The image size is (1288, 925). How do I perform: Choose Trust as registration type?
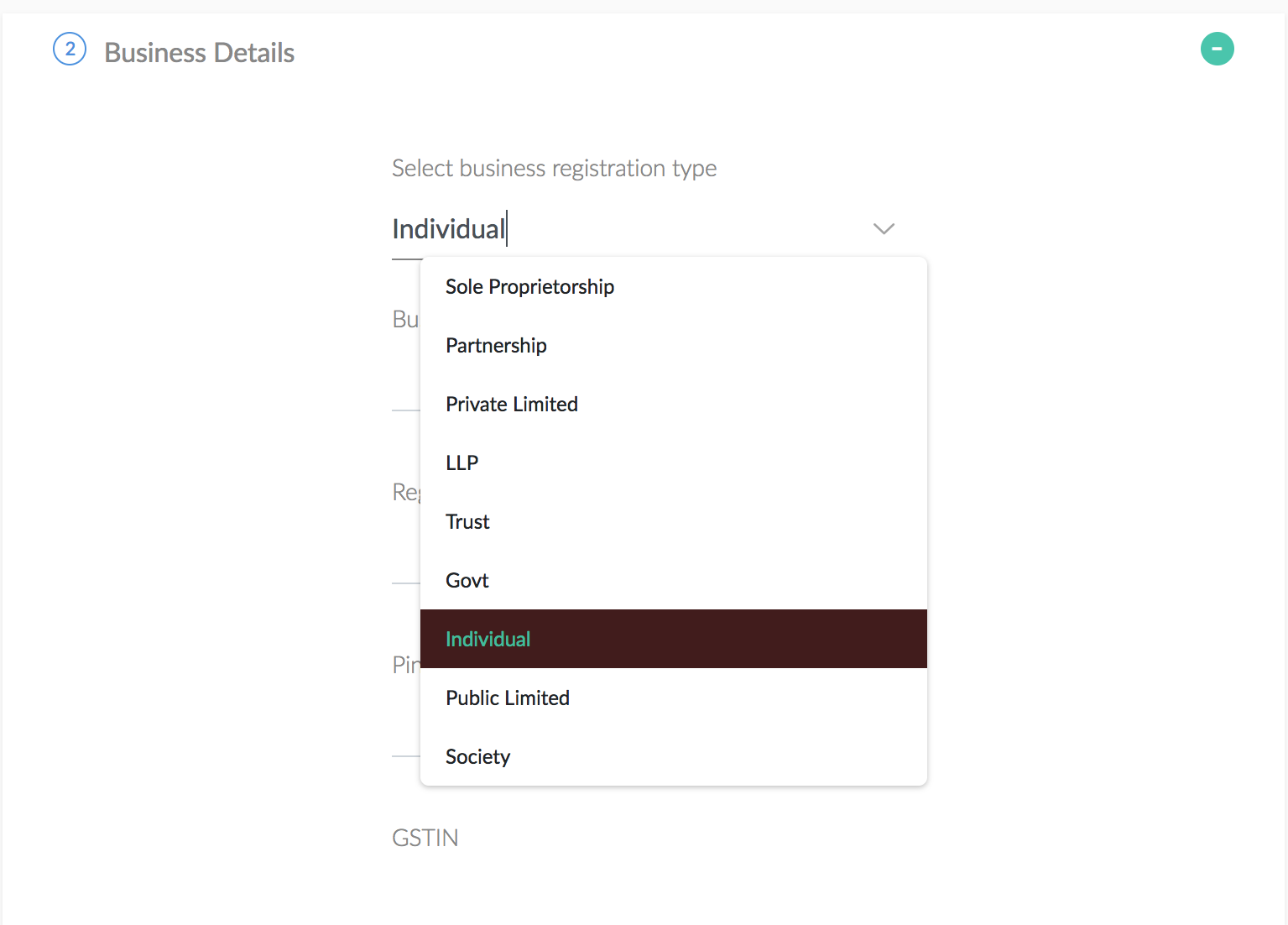(674, 521)
